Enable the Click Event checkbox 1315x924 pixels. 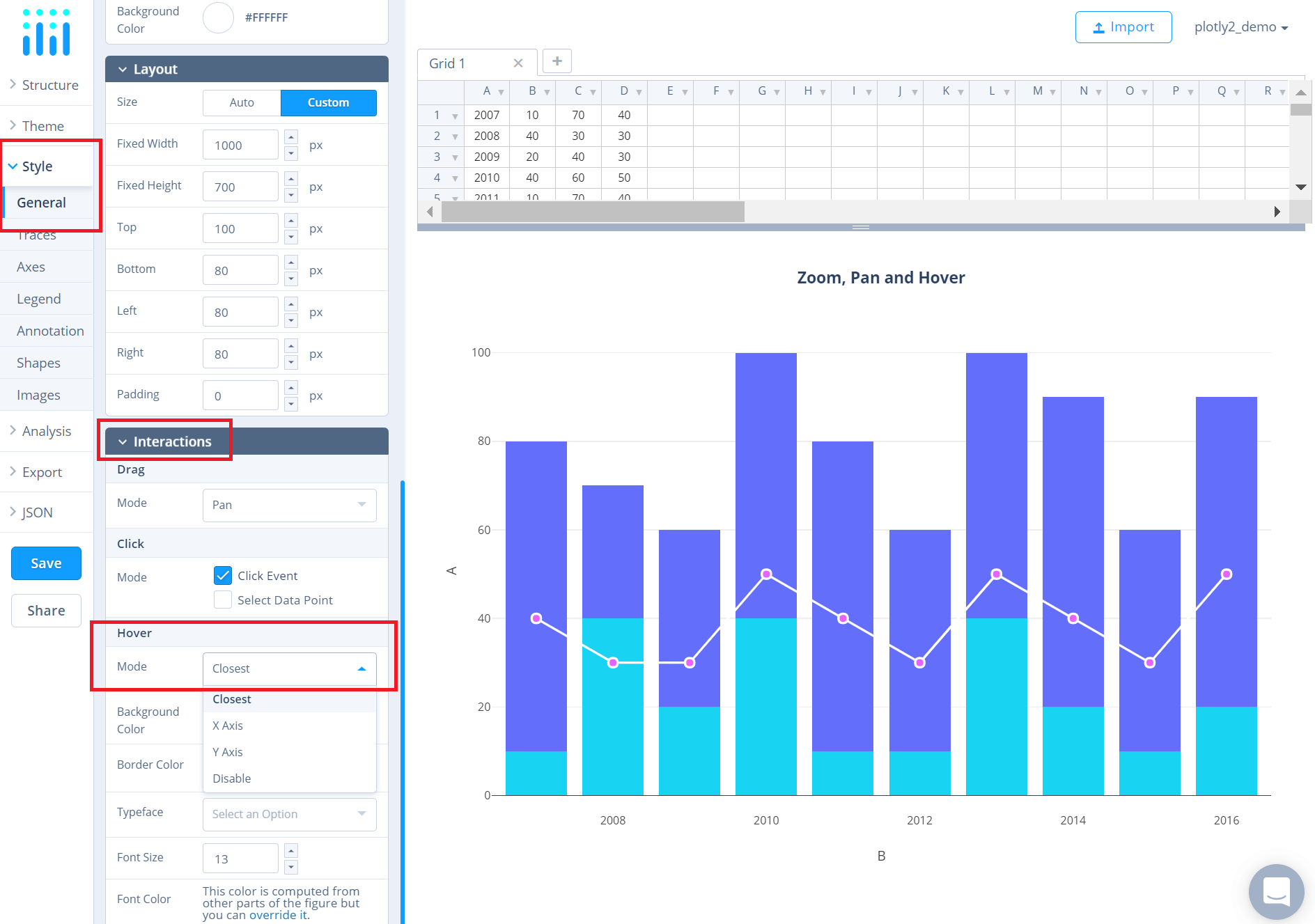[223, 576]
